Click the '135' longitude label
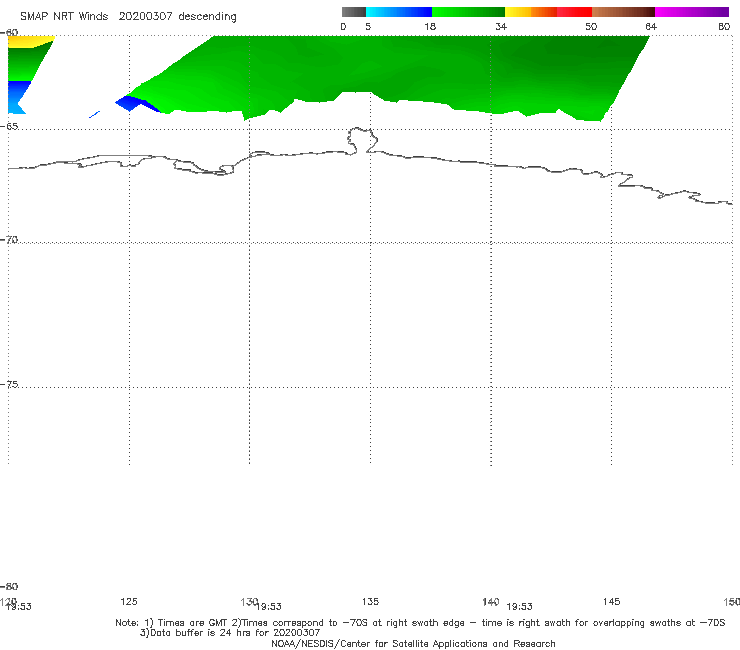This screenshot has height=650, width=740. 370,601
